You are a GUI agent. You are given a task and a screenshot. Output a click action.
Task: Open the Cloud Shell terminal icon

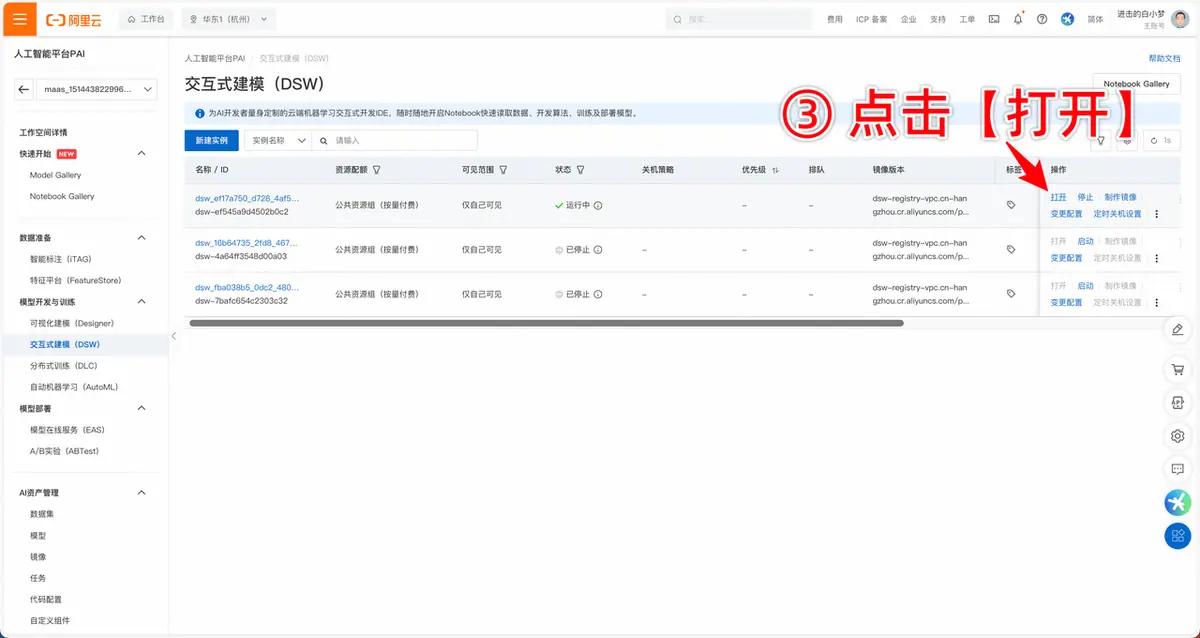pos(994,19)
